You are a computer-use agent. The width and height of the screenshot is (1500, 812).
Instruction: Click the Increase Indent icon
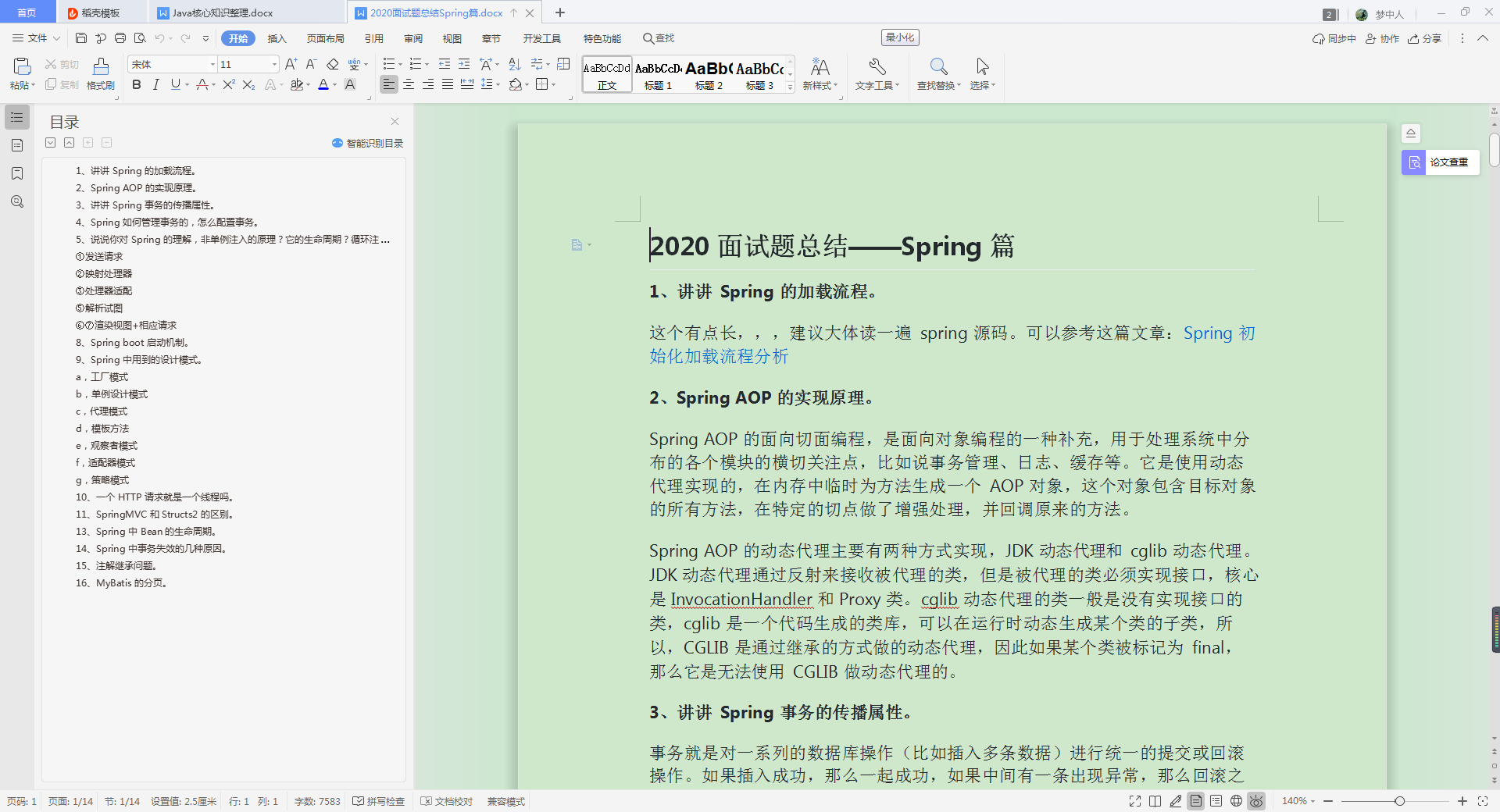point(464,64)
